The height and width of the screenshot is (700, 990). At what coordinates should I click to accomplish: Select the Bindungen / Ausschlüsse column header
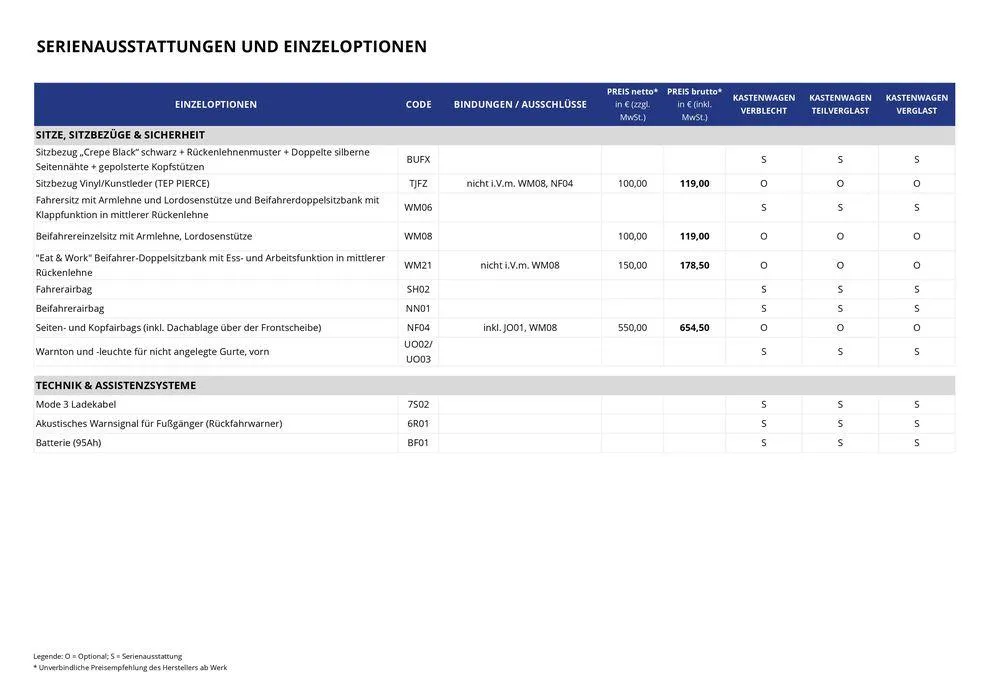click(520, 104)
